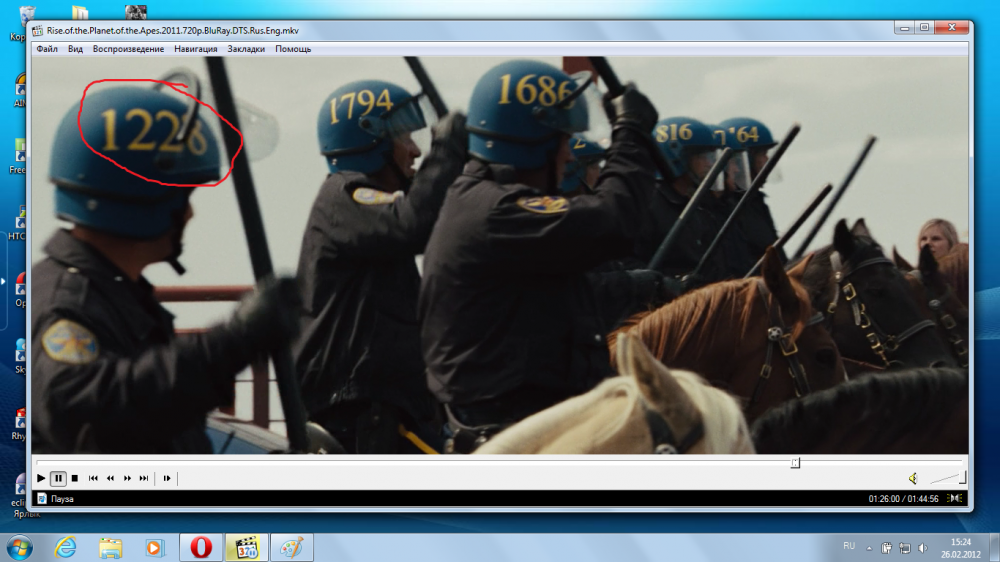Click the RU language indicator

pyautogui.click(x=849, y=546)
